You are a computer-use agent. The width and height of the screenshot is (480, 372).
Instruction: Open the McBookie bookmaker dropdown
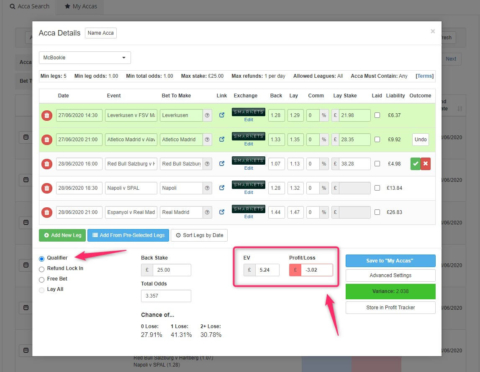tap(85, 58)
